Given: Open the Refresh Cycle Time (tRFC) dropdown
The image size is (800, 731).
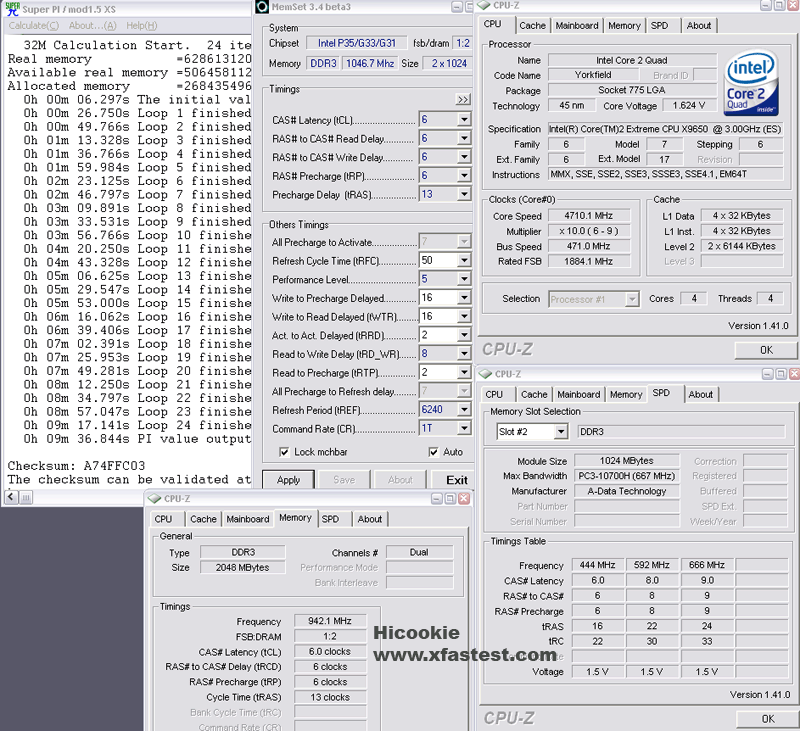Looking at the screenshot, I should pos(464,260).
